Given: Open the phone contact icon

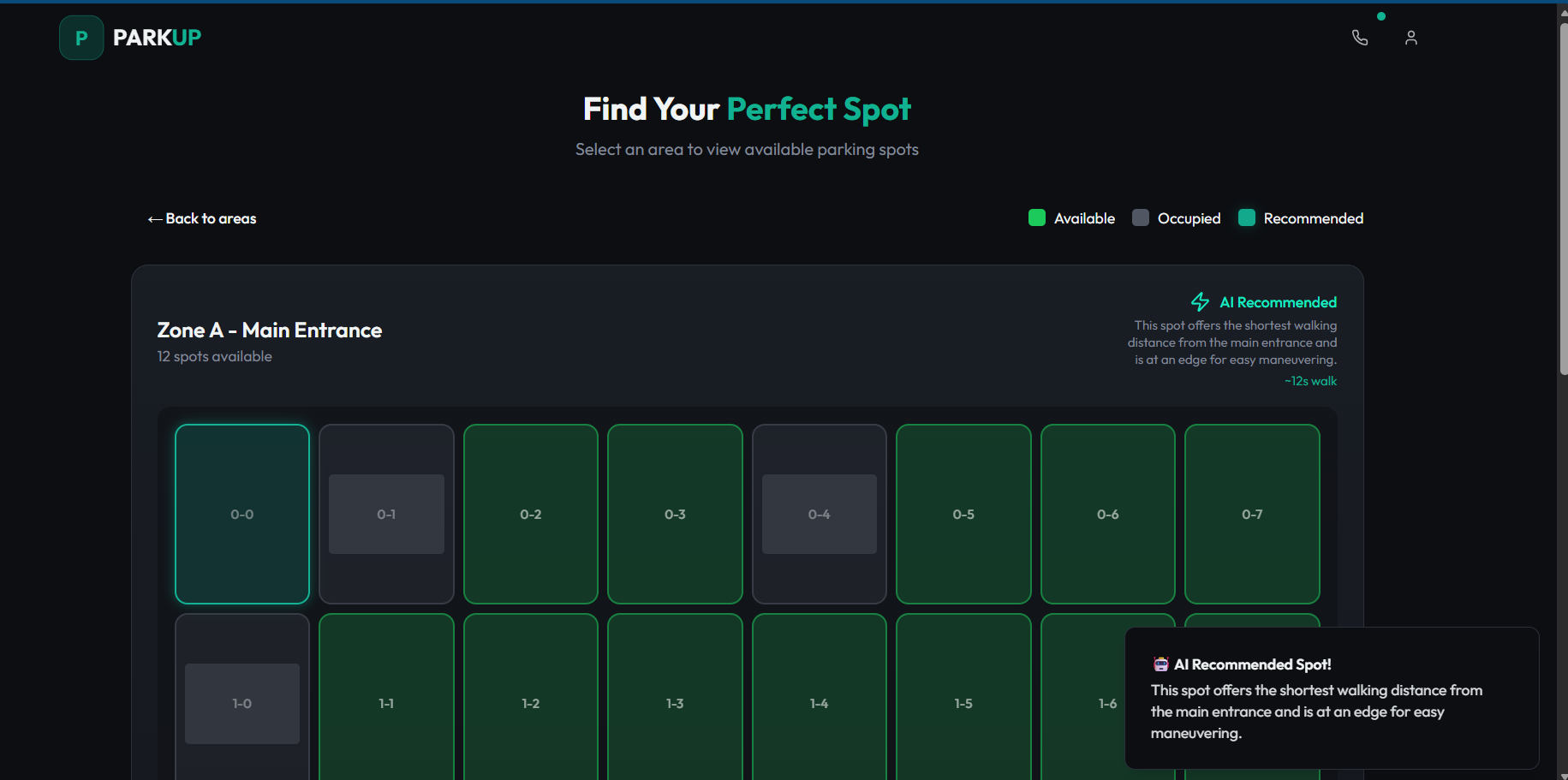Looking at the screenshot, I should point(1360,38).
